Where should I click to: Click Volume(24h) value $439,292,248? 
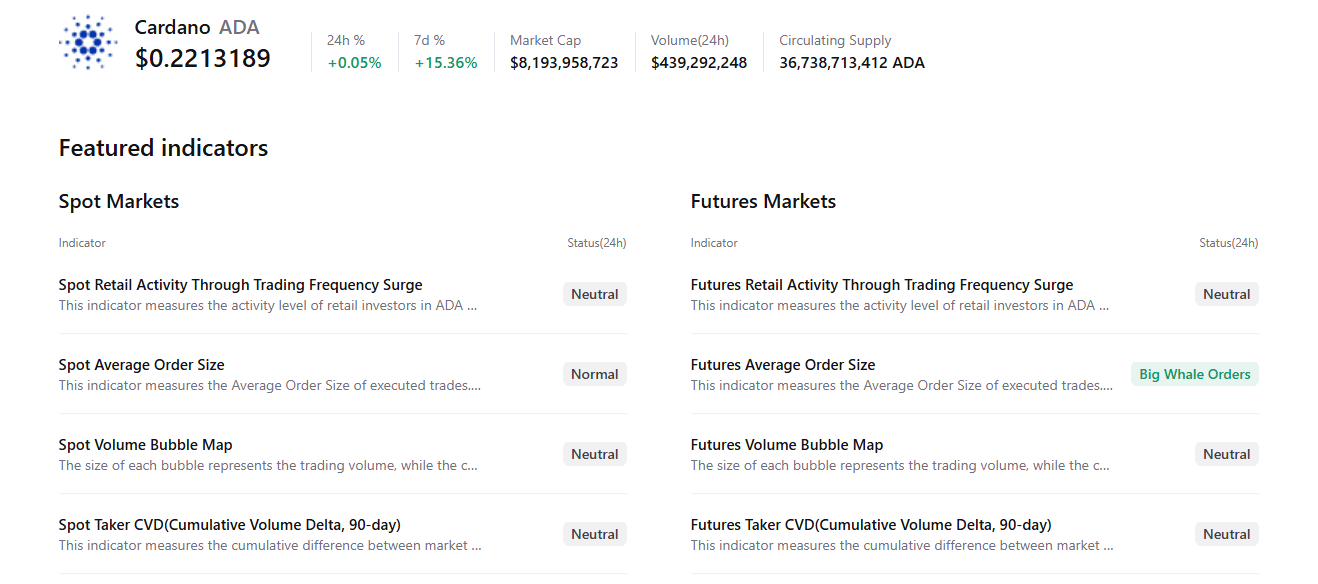(699, 63)
